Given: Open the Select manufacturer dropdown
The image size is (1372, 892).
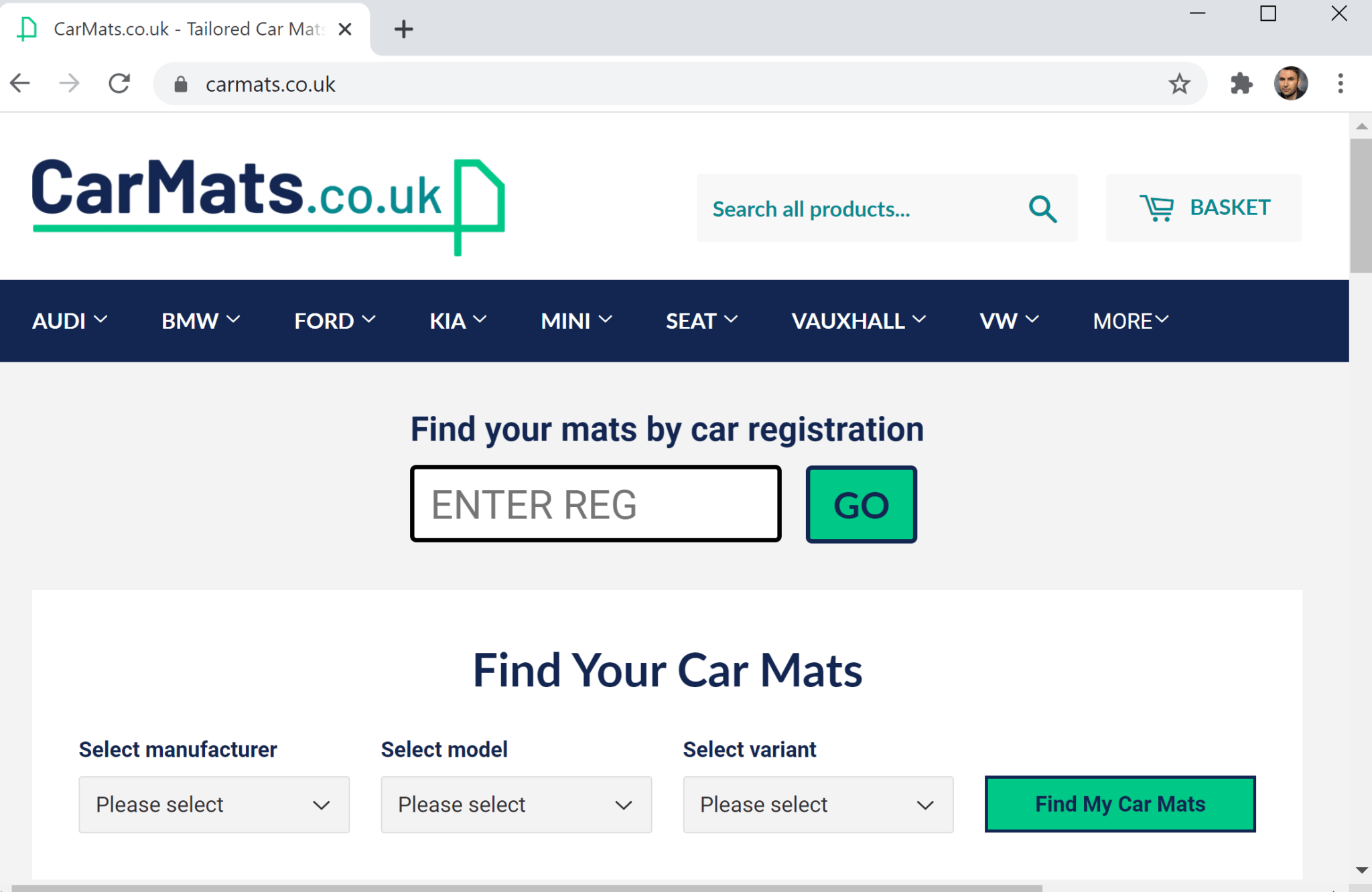Looking at the screenshot, I should 214,804.
